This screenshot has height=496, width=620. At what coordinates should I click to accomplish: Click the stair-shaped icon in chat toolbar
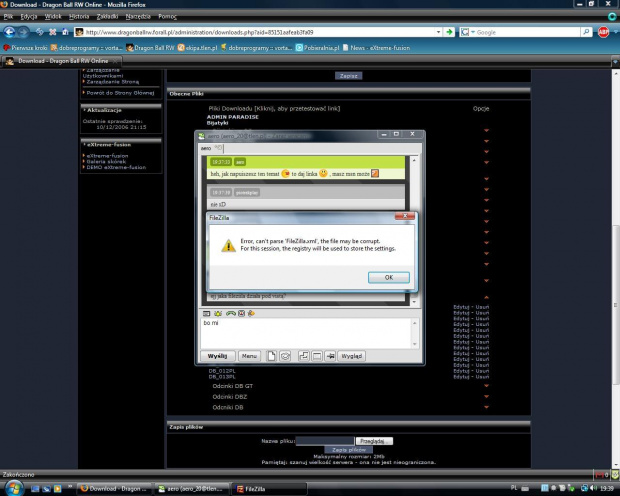[x=303, y=356]
